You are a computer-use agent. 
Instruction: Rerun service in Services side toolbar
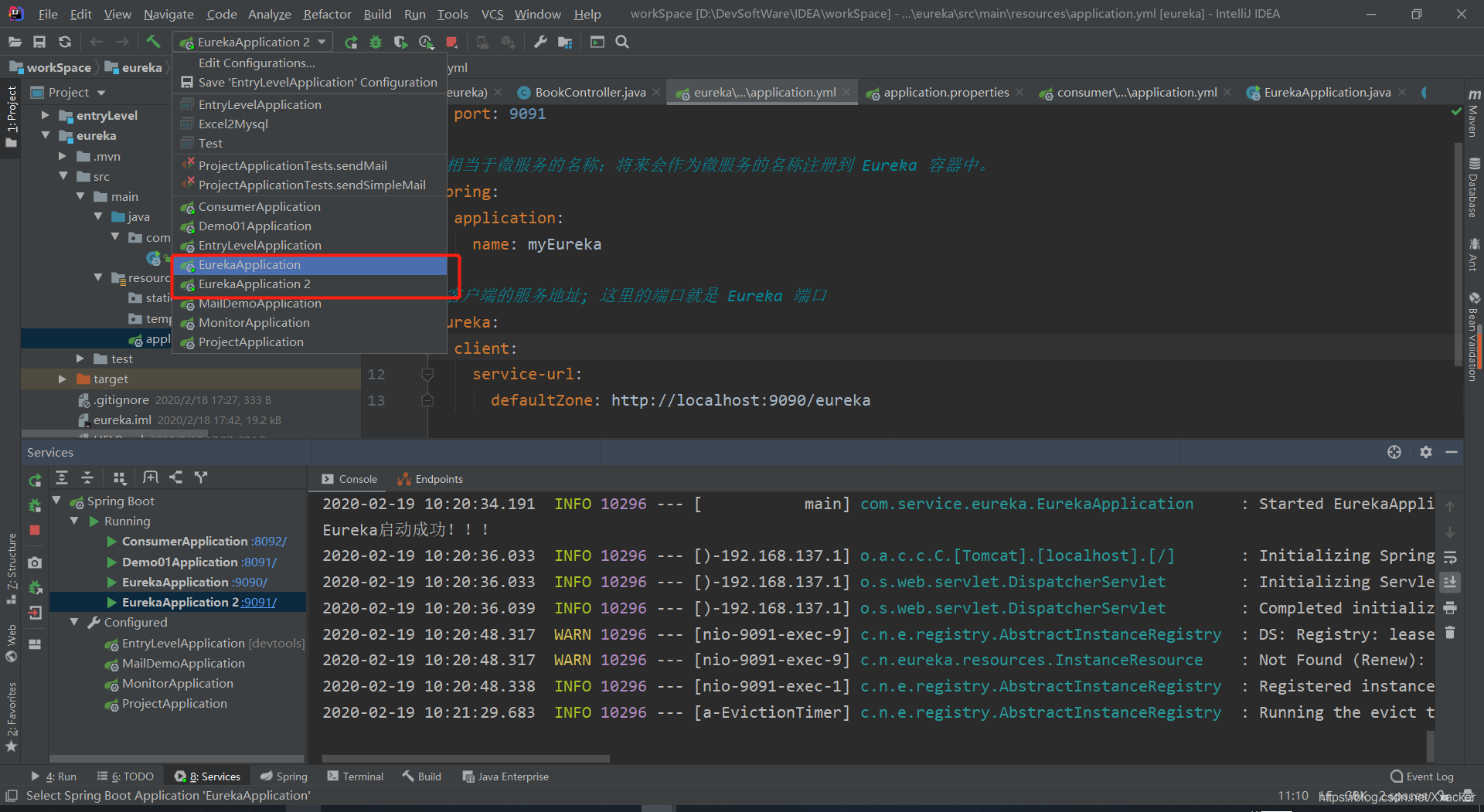click(35, 481)
